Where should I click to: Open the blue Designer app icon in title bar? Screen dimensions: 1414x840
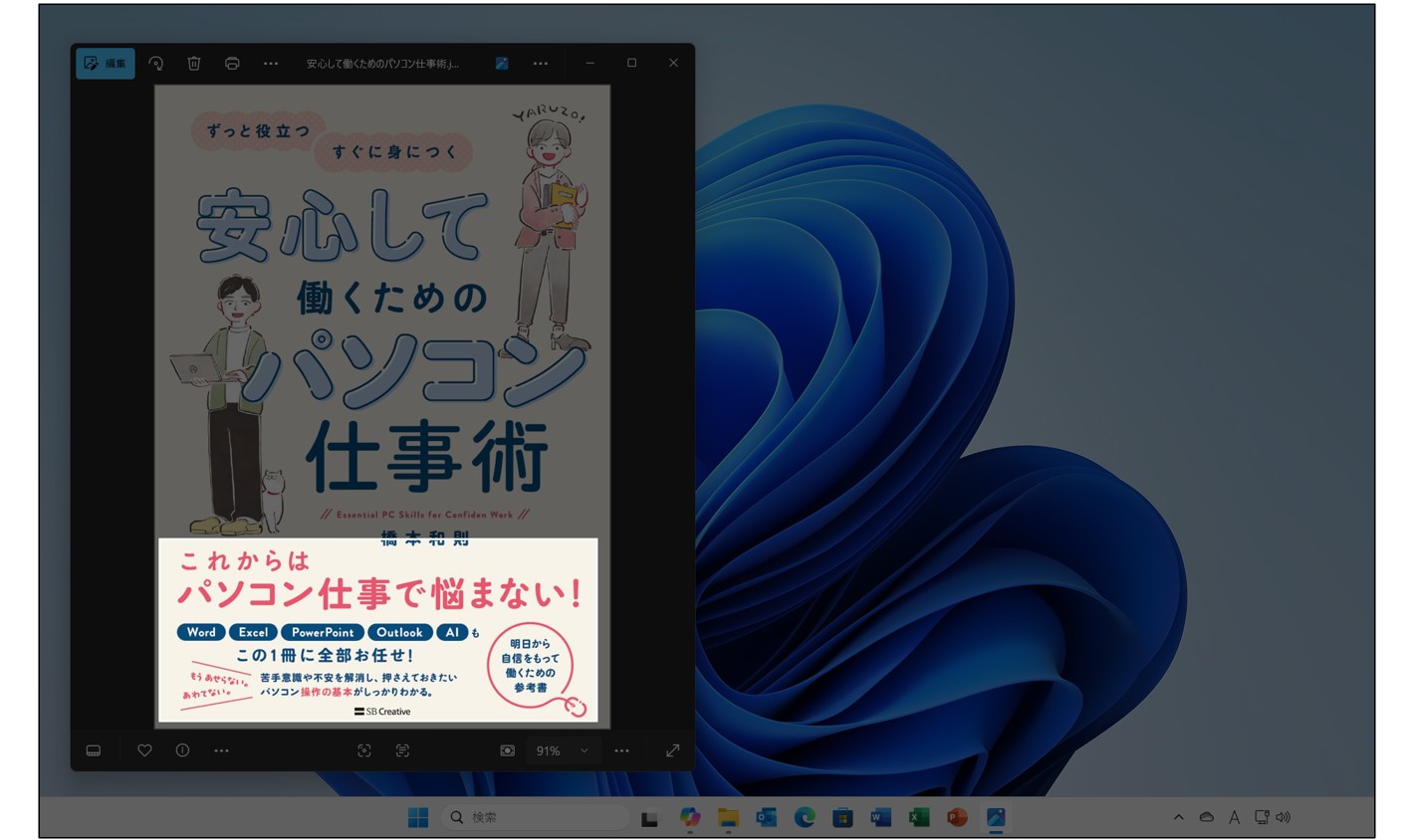[x=502, y=63]
